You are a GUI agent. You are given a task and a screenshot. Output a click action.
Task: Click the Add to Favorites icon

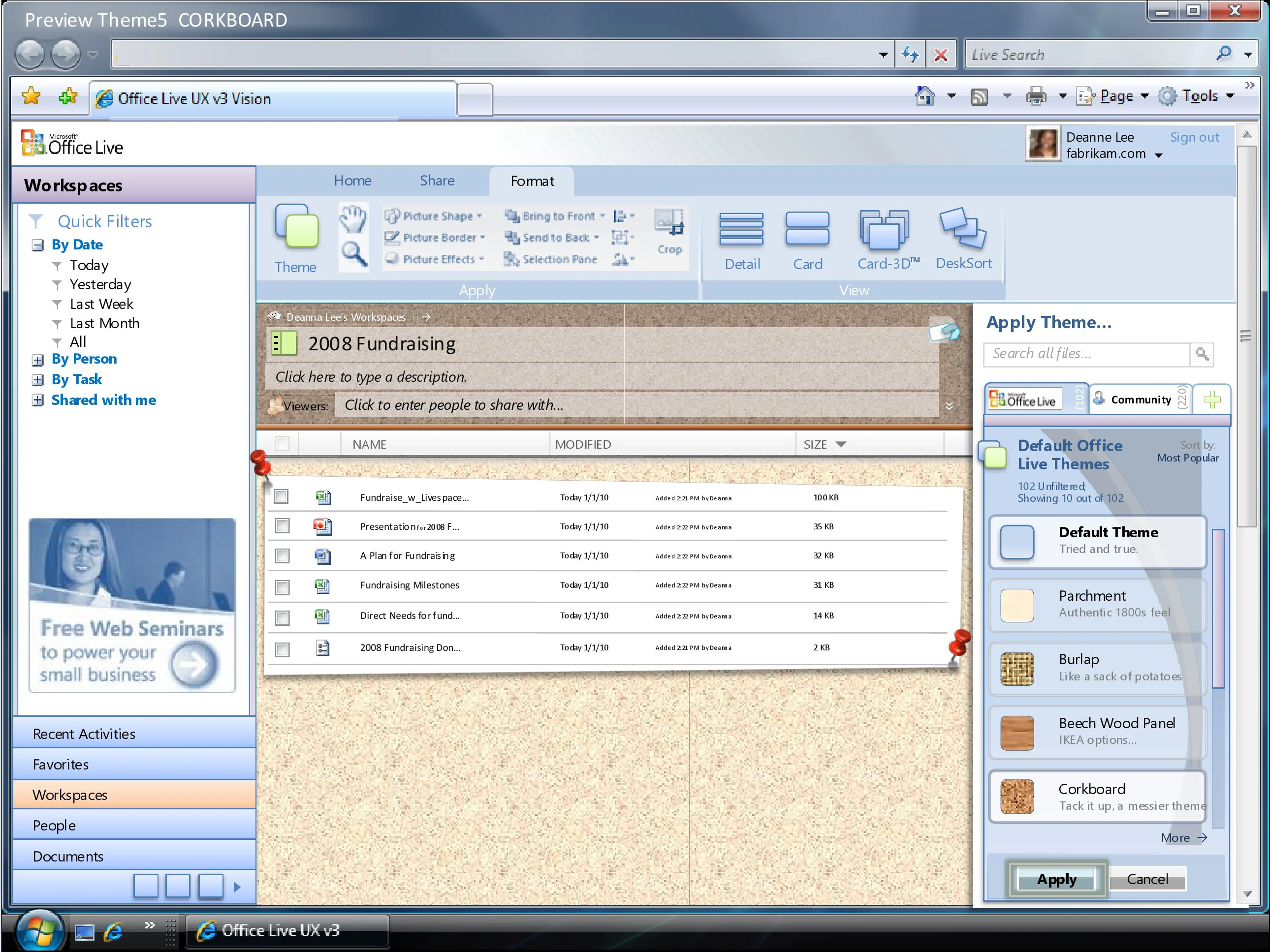68,96
